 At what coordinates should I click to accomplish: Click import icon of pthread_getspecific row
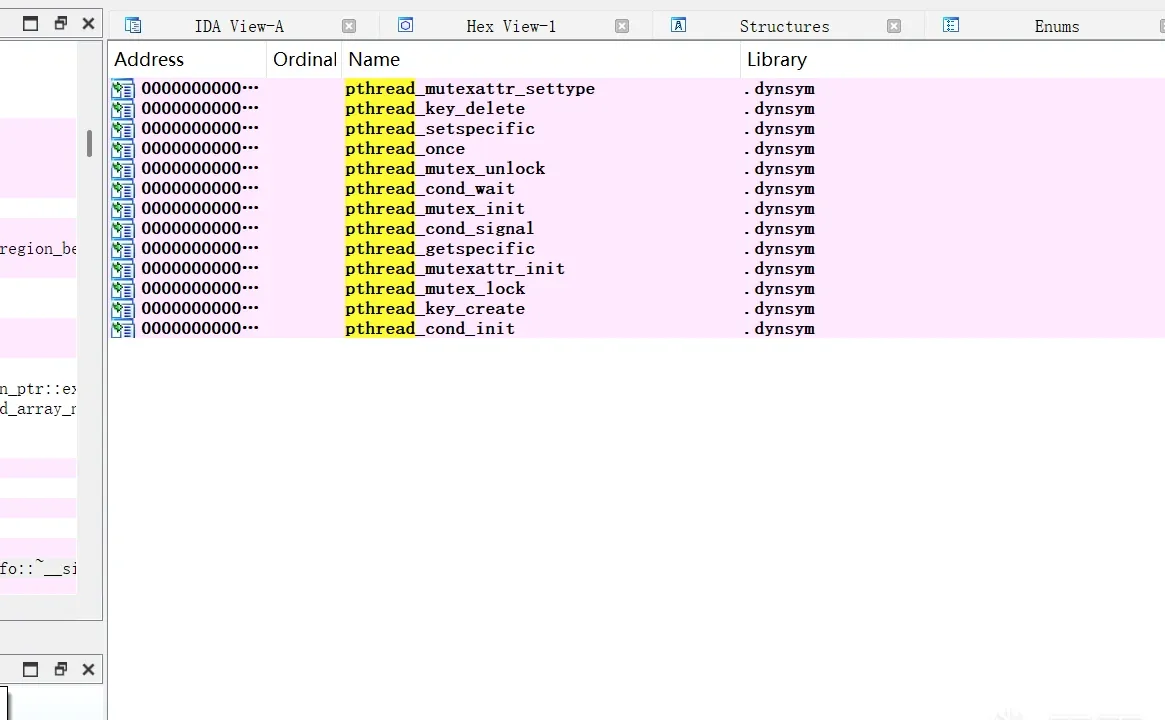click(123, 250)
